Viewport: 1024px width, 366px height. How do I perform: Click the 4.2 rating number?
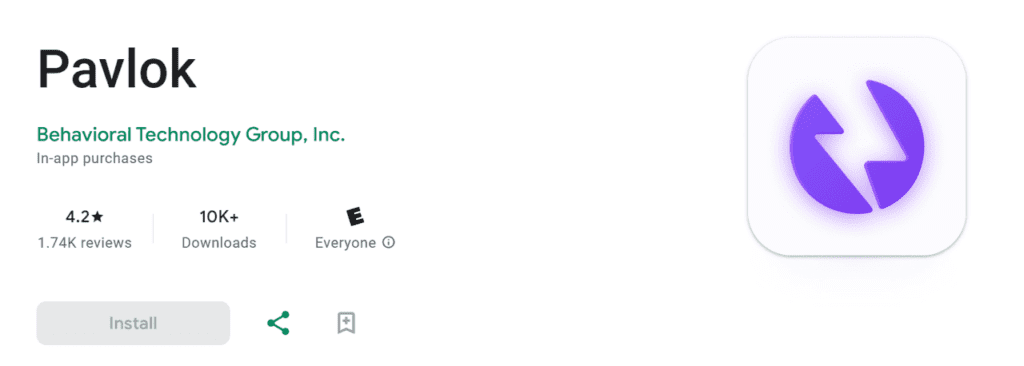(x=78, y=217)
